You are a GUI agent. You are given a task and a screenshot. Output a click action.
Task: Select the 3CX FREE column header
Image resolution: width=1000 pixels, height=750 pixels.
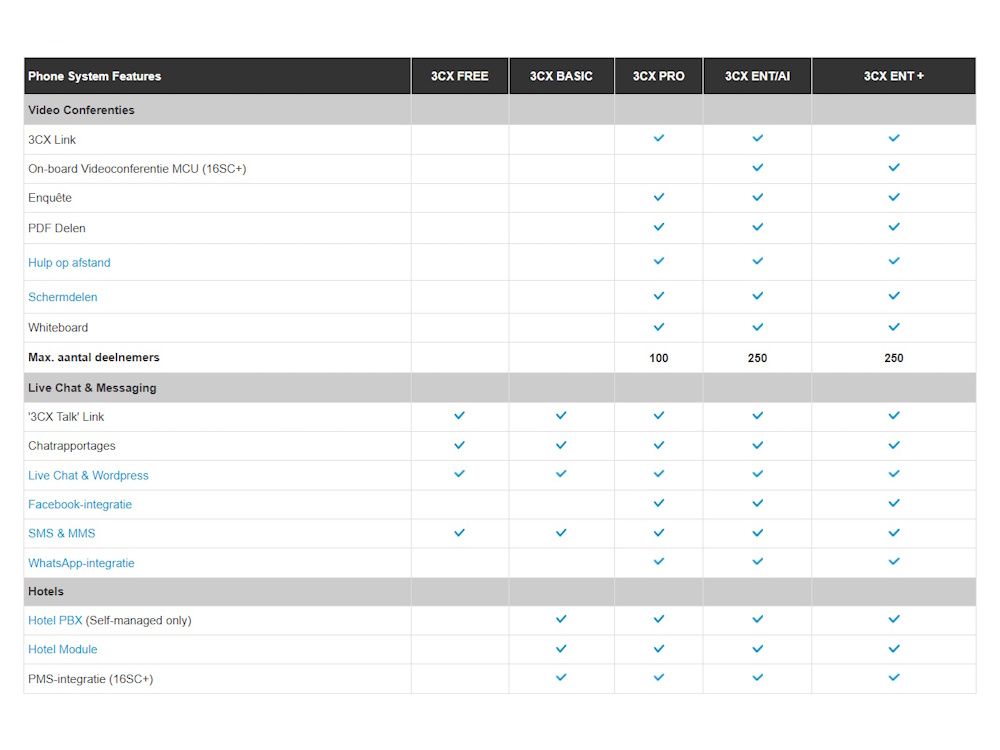coord(459,76)
